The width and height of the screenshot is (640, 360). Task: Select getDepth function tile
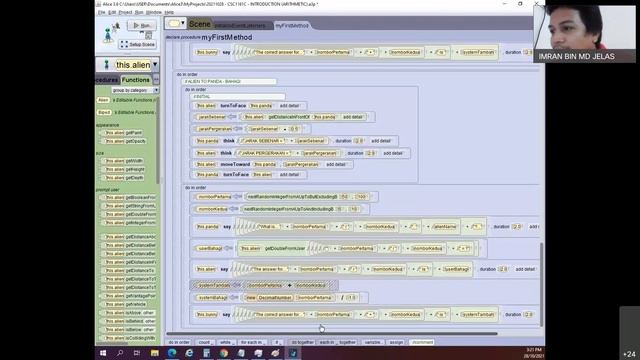[124, 178]
